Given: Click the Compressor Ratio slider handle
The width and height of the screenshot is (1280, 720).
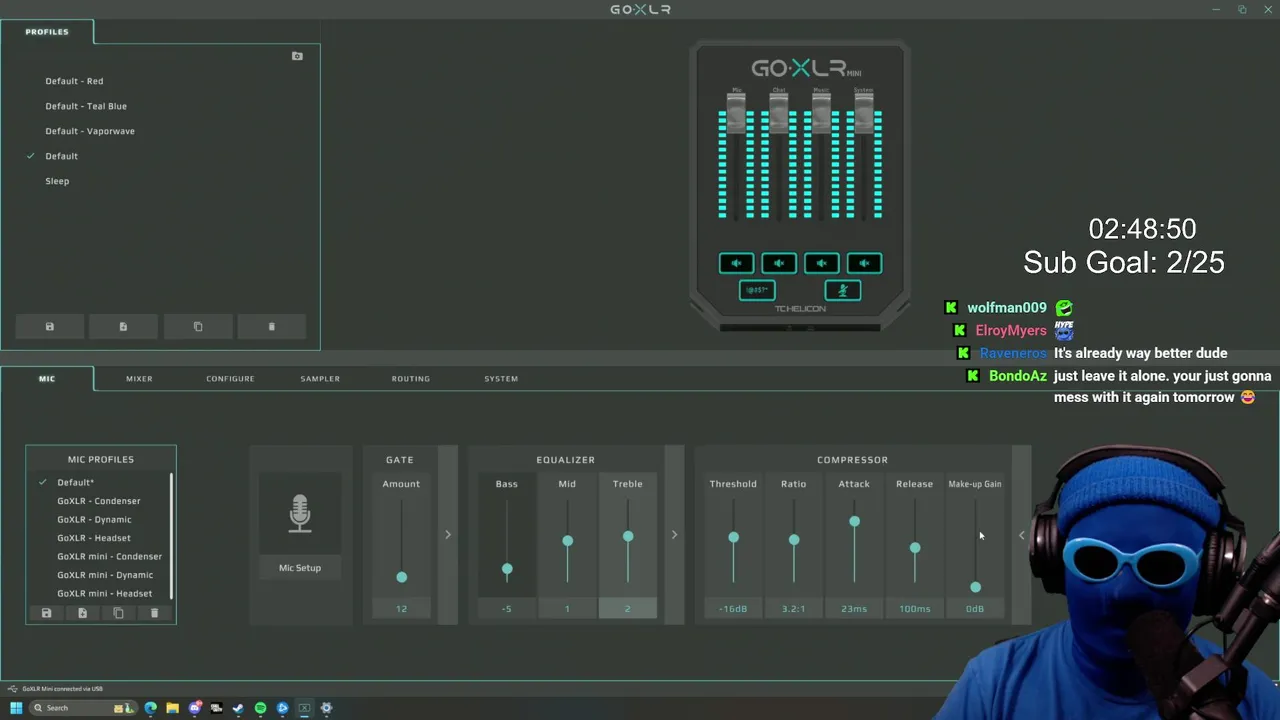Looking at the screenshot, I should point(794,540).
